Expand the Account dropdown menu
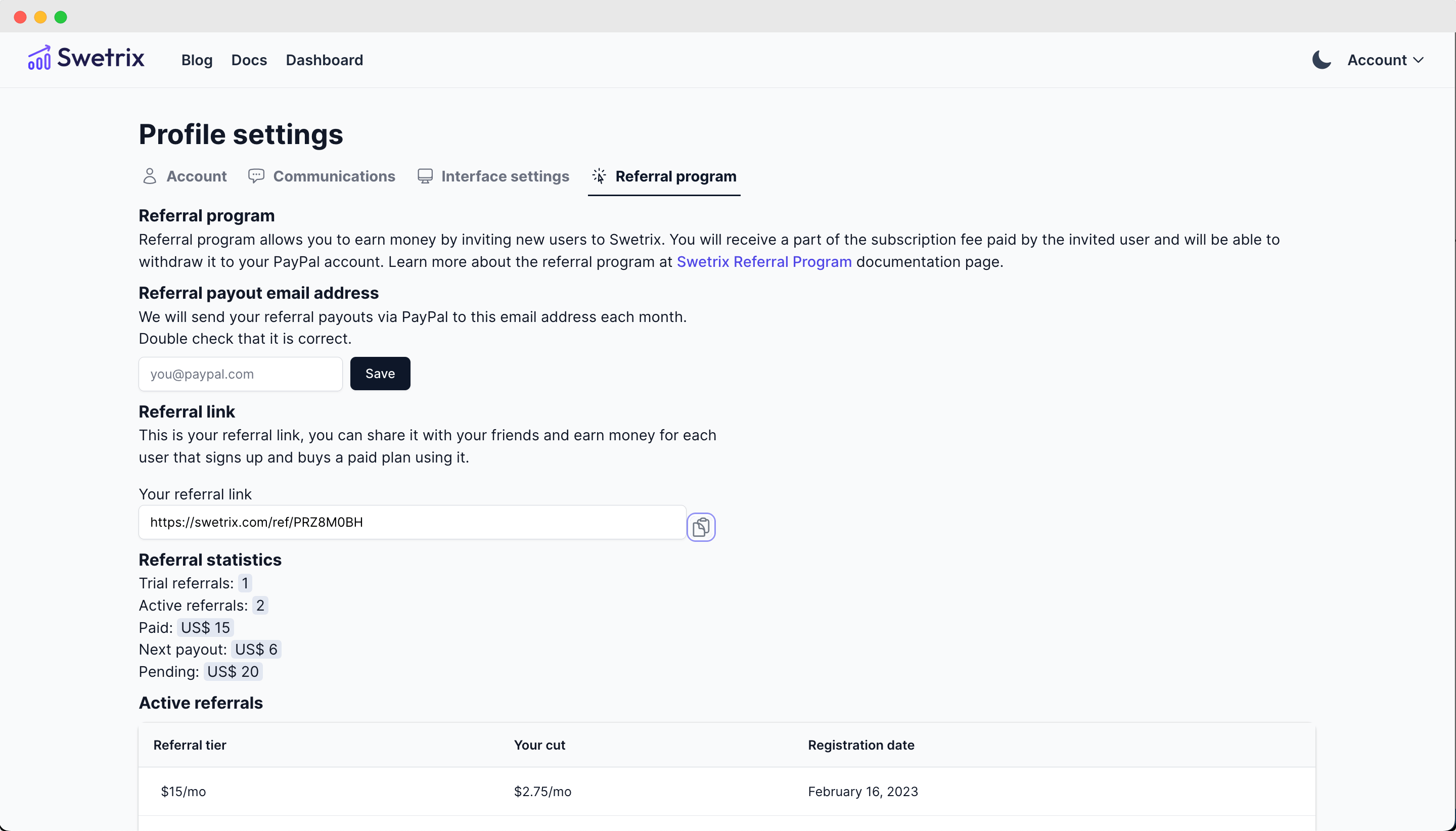The image size is (1456, 831). (1377, 60)
